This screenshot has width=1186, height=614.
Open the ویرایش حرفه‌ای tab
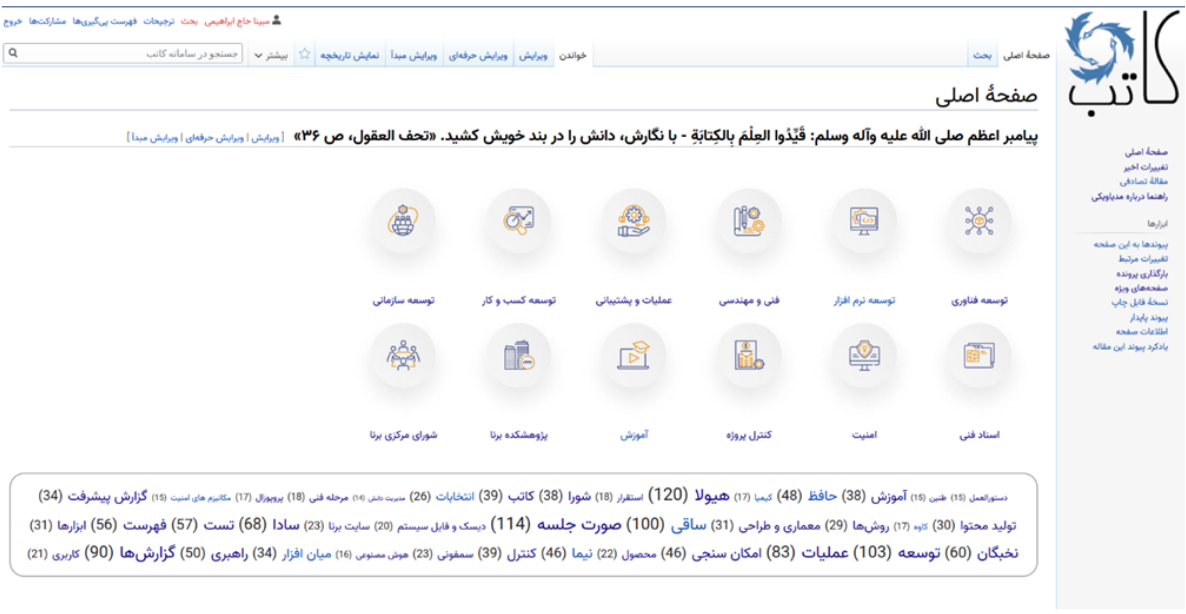[x=480, y=55]
